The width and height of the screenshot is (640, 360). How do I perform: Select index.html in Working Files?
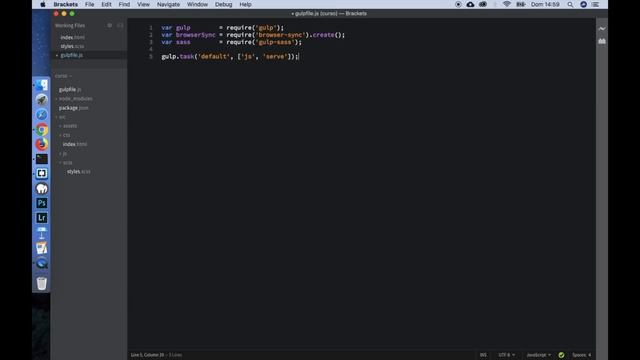pyautogui.click(x=73, y=38)
